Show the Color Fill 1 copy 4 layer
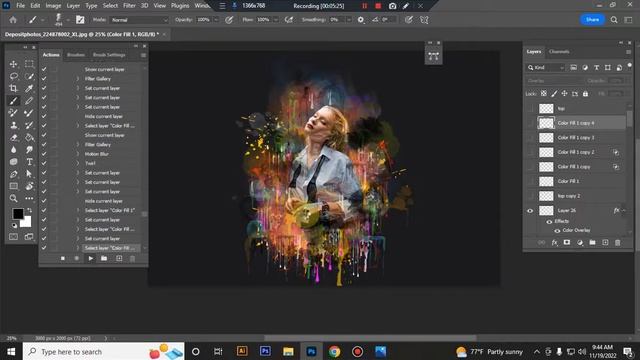The width and height of the screenshot is (640, 360). click(x=530, y=123)
